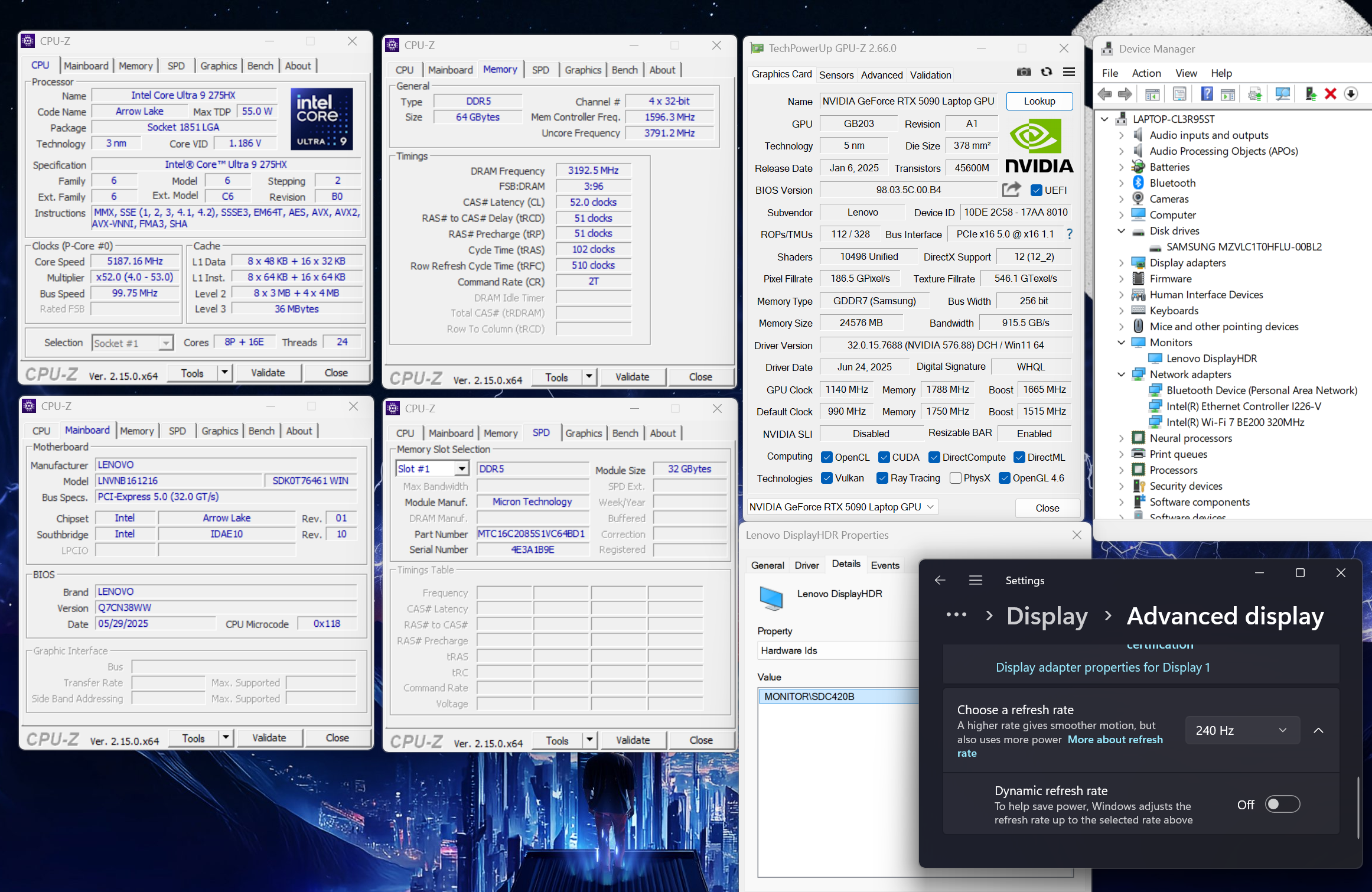
Task: Open the Action menu in Device Manager
Action: pos(1146,73)
